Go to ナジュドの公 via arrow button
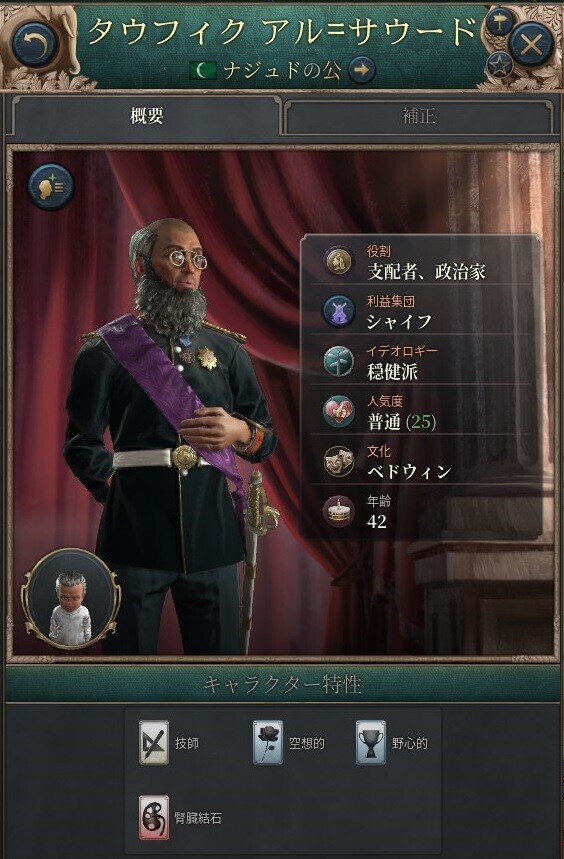564x859 pixels. 362,70
